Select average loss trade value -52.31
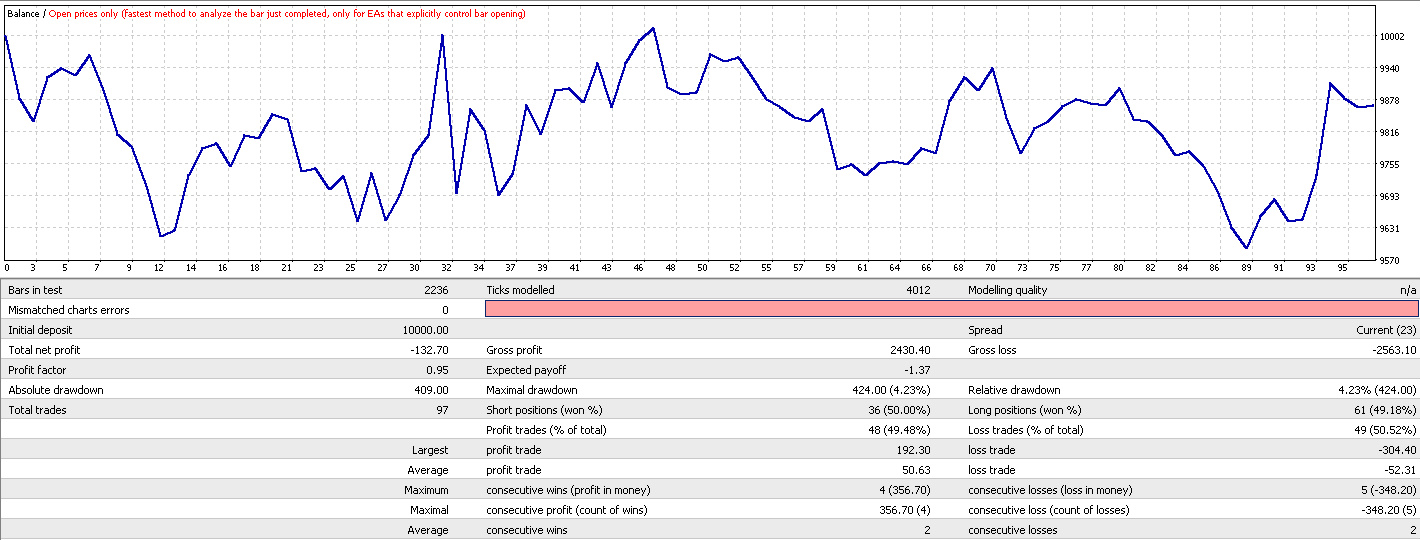Image resolution: width=1420 pixels, height=540 pixels. pyautogui.click(x=1401, y=470)
